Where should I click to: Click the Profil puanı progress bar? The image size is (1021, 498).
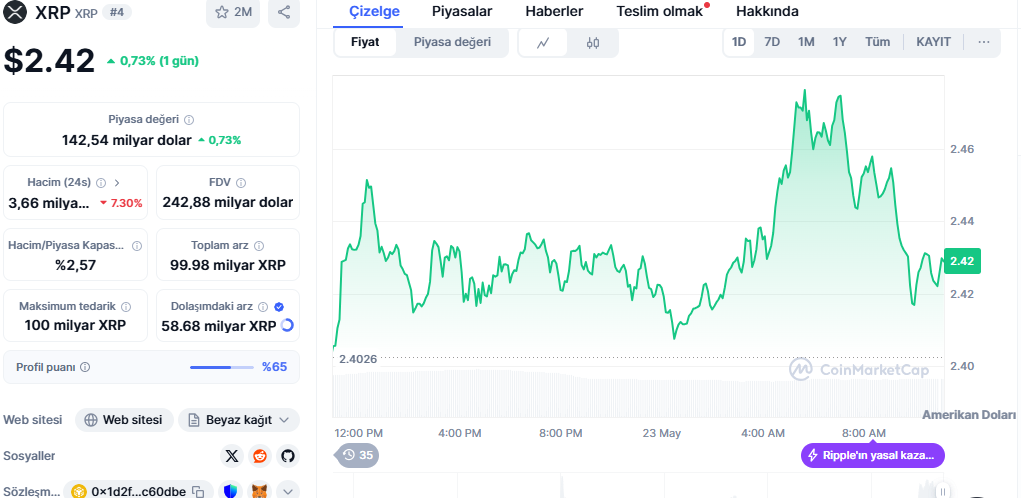click(x=222, y=367)
